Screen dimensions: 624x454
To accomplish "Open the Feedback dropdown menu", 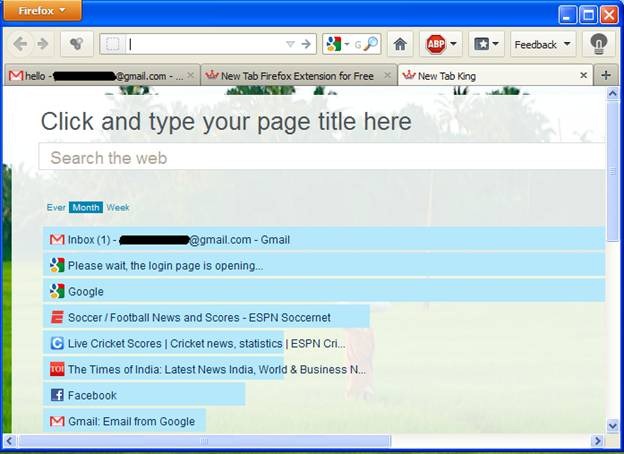I will [543, 44].
